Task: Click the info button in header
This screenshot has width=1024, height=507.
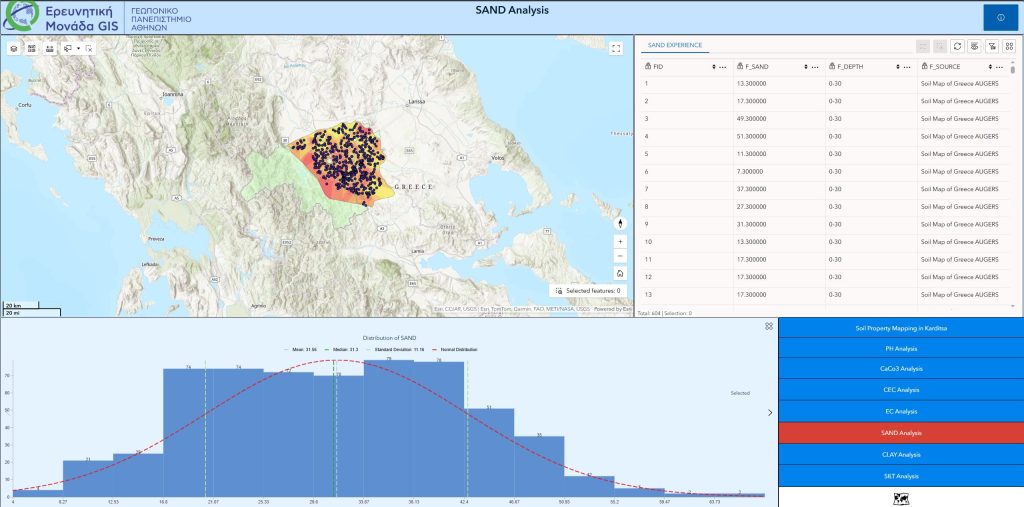Action: 1000,18
